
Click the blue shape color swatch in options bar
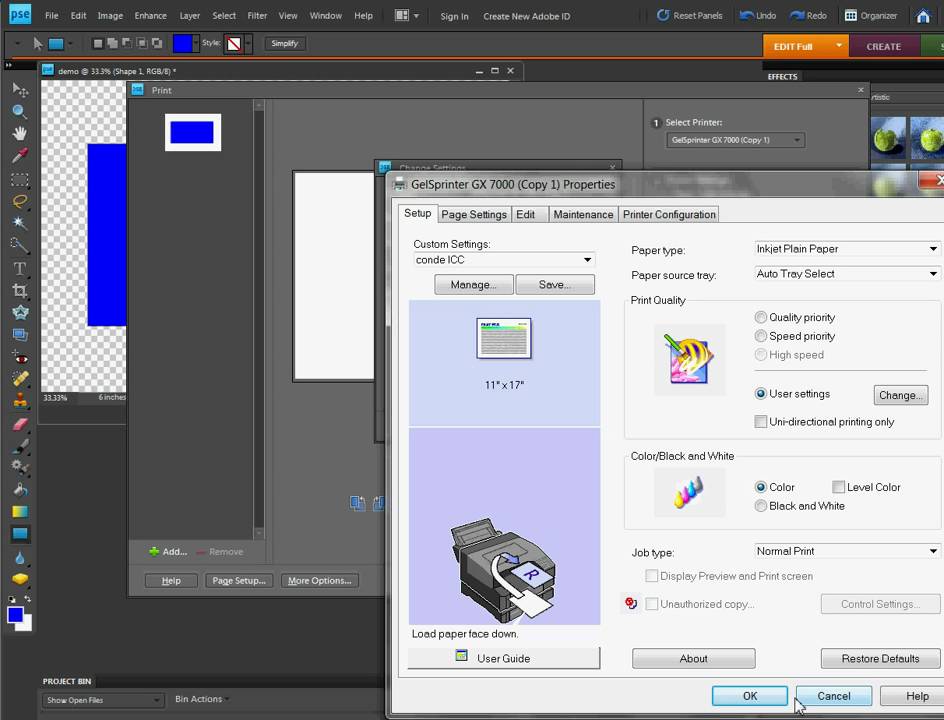click(182, 43)
